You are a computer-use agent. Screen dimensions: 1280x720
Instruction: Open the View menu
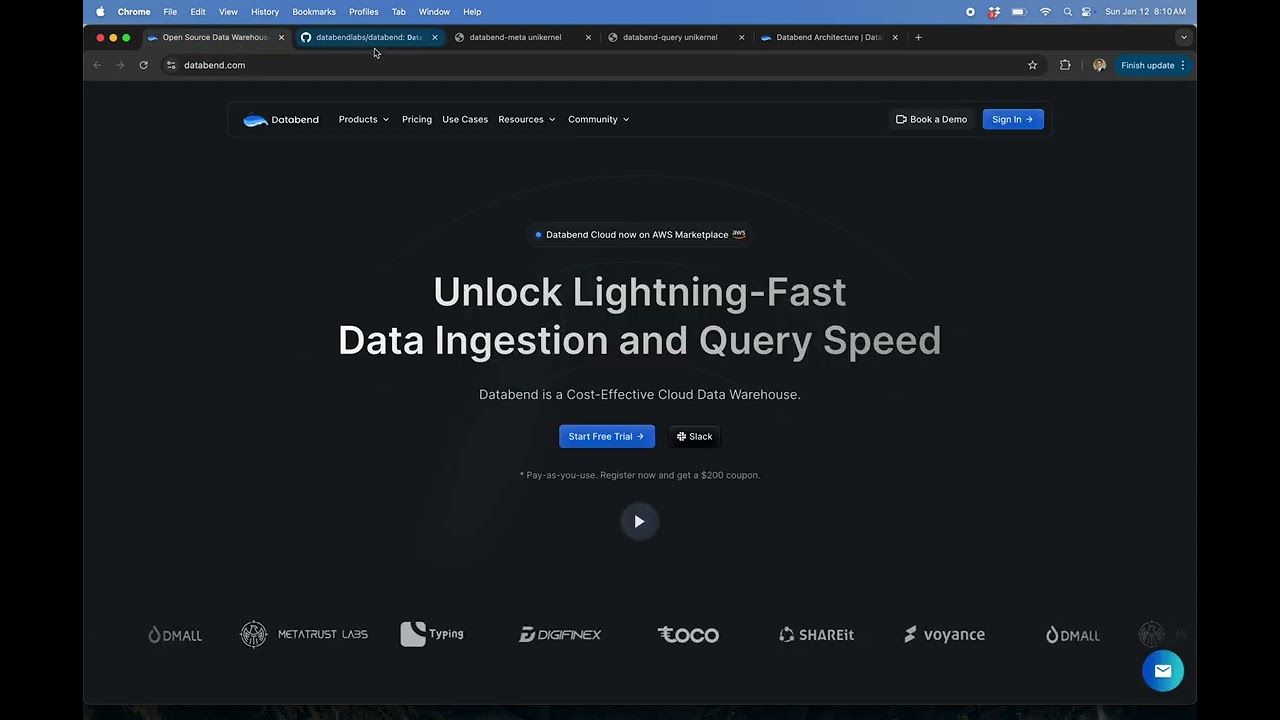(228, 12)
